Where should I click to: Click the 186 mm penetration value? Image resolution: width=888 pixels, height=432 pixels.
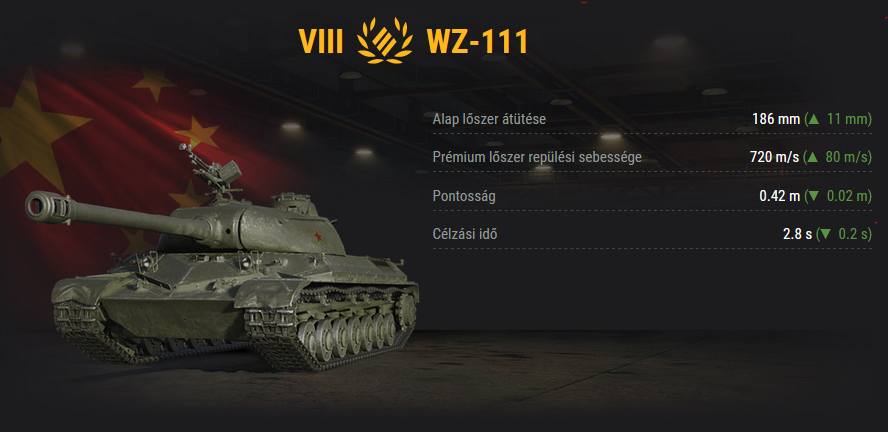[776, 119]
